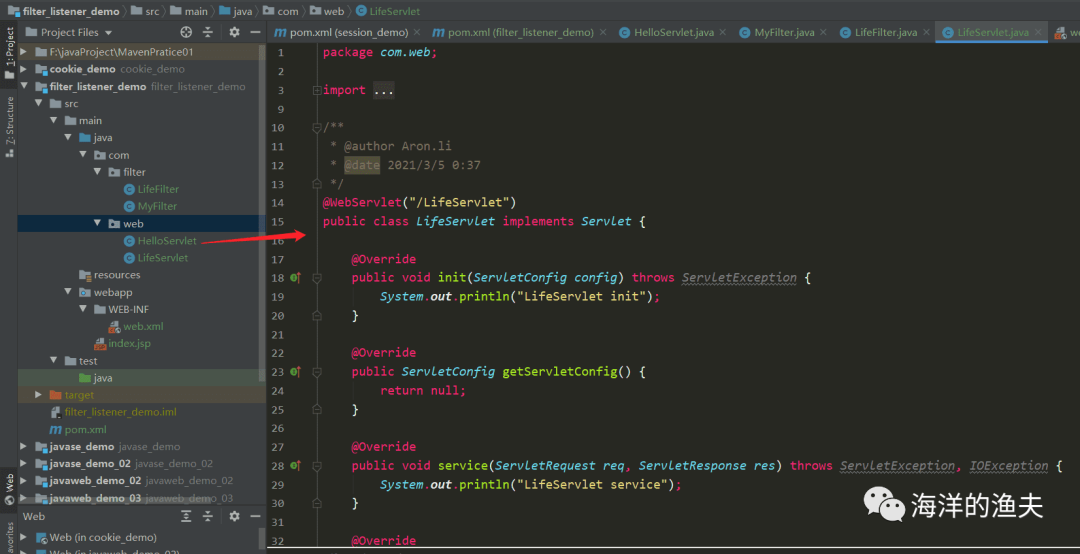Expand the target folder in tree
The width and height of the screenshot is (1080, 554).
coord(40,395)
